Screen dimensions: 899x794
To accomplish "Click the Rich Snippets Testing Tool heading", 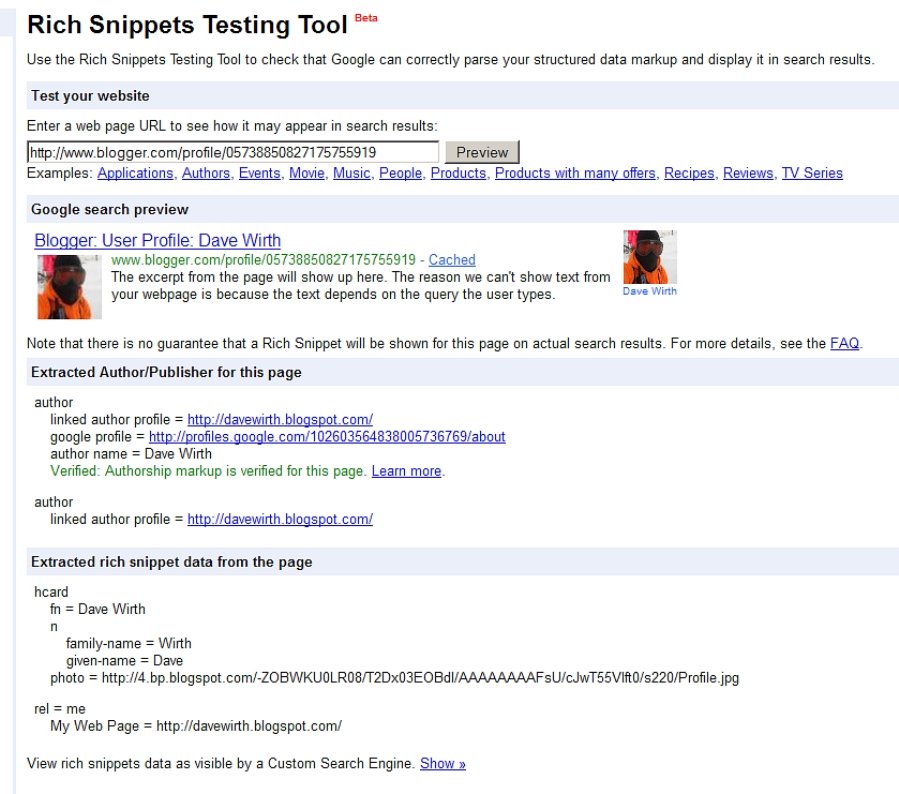I will click(x=187, y=25).
